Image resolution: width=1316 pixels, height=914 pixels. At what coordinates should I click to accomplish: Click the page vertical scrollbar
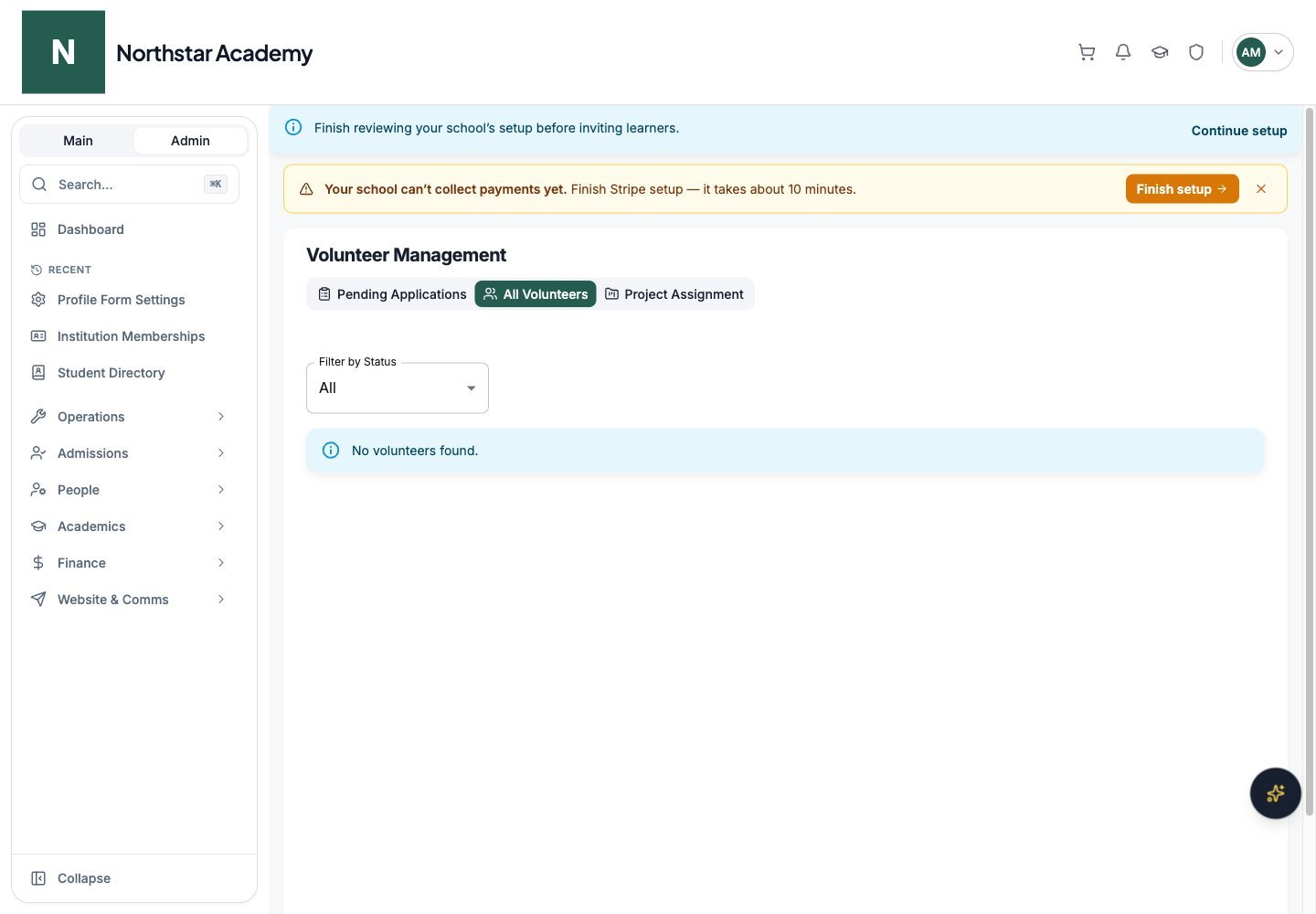1310,462
